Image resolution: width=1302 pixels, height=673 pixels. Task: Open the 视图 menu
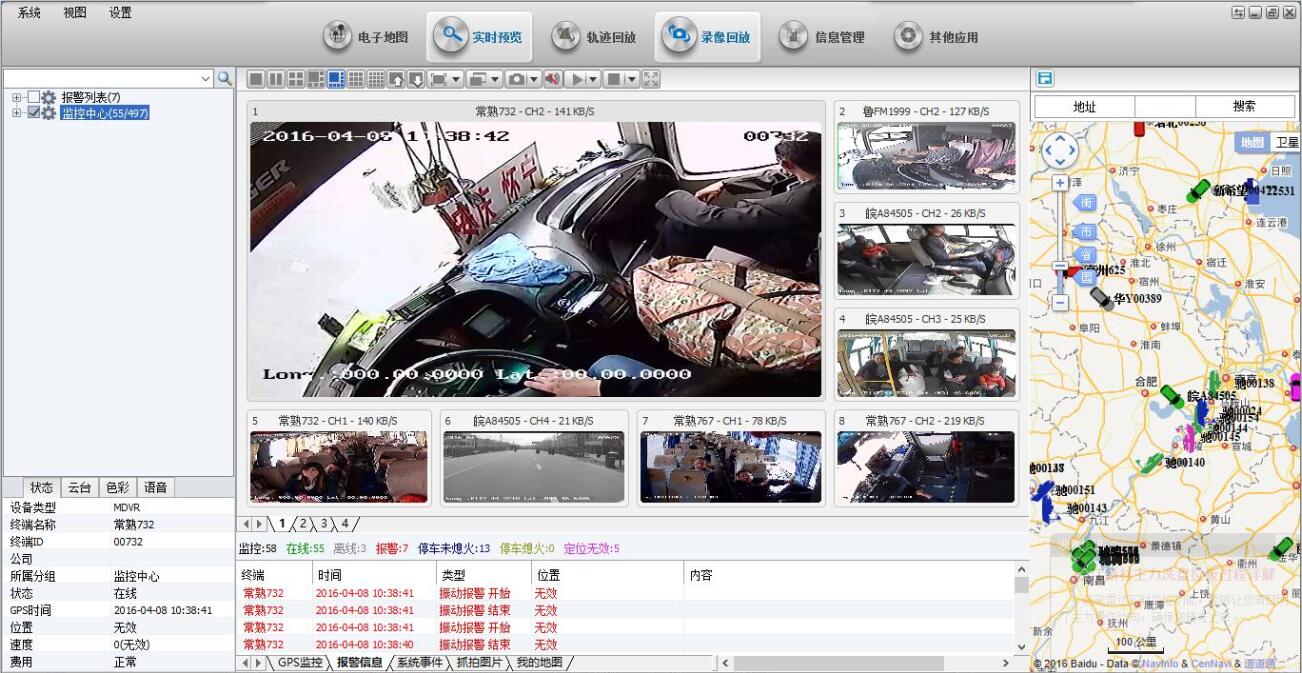pyautogui.click(x=75, y=13)
